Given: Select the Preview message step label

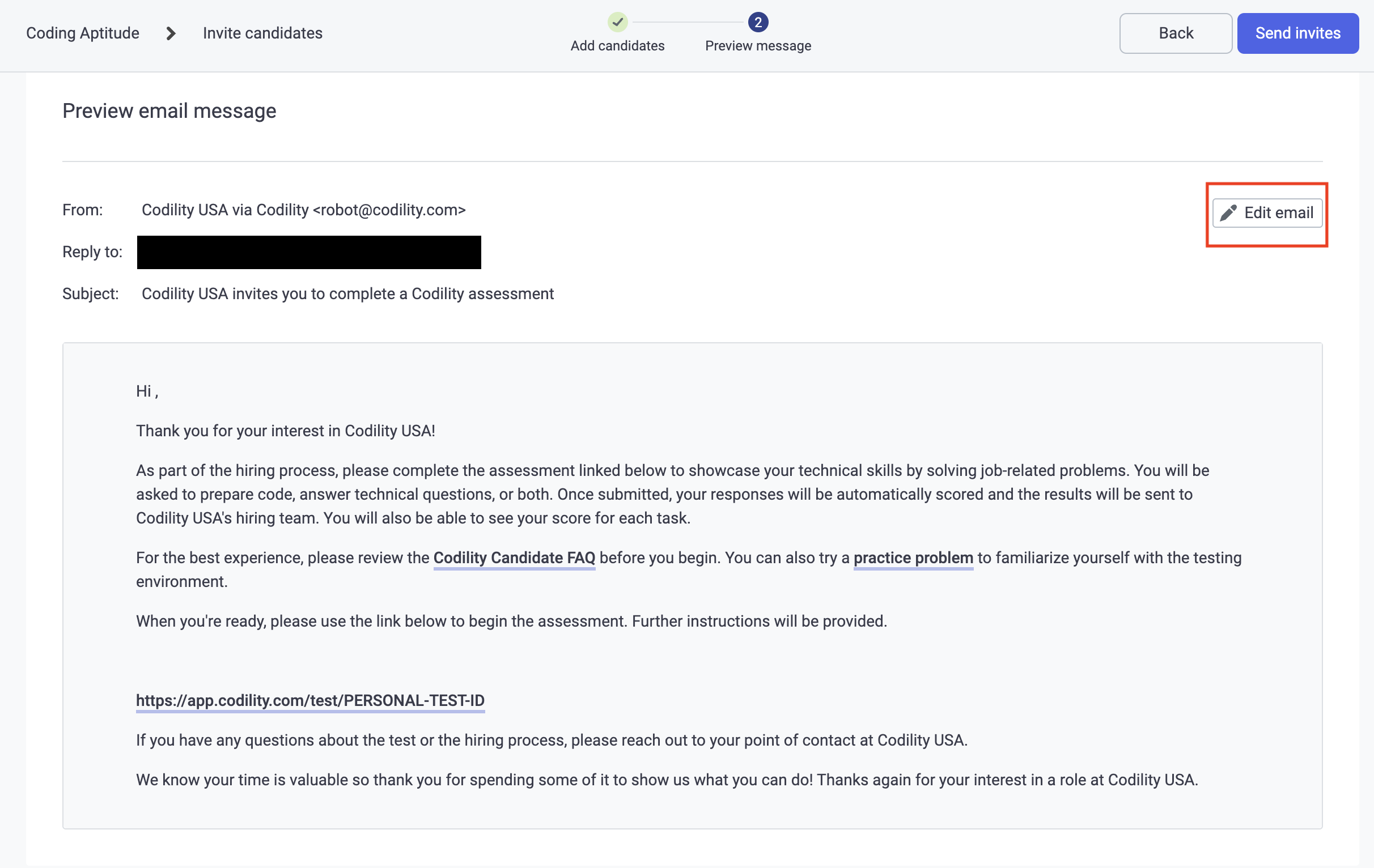Looking at the screenshot, I should tap(758, 46).
